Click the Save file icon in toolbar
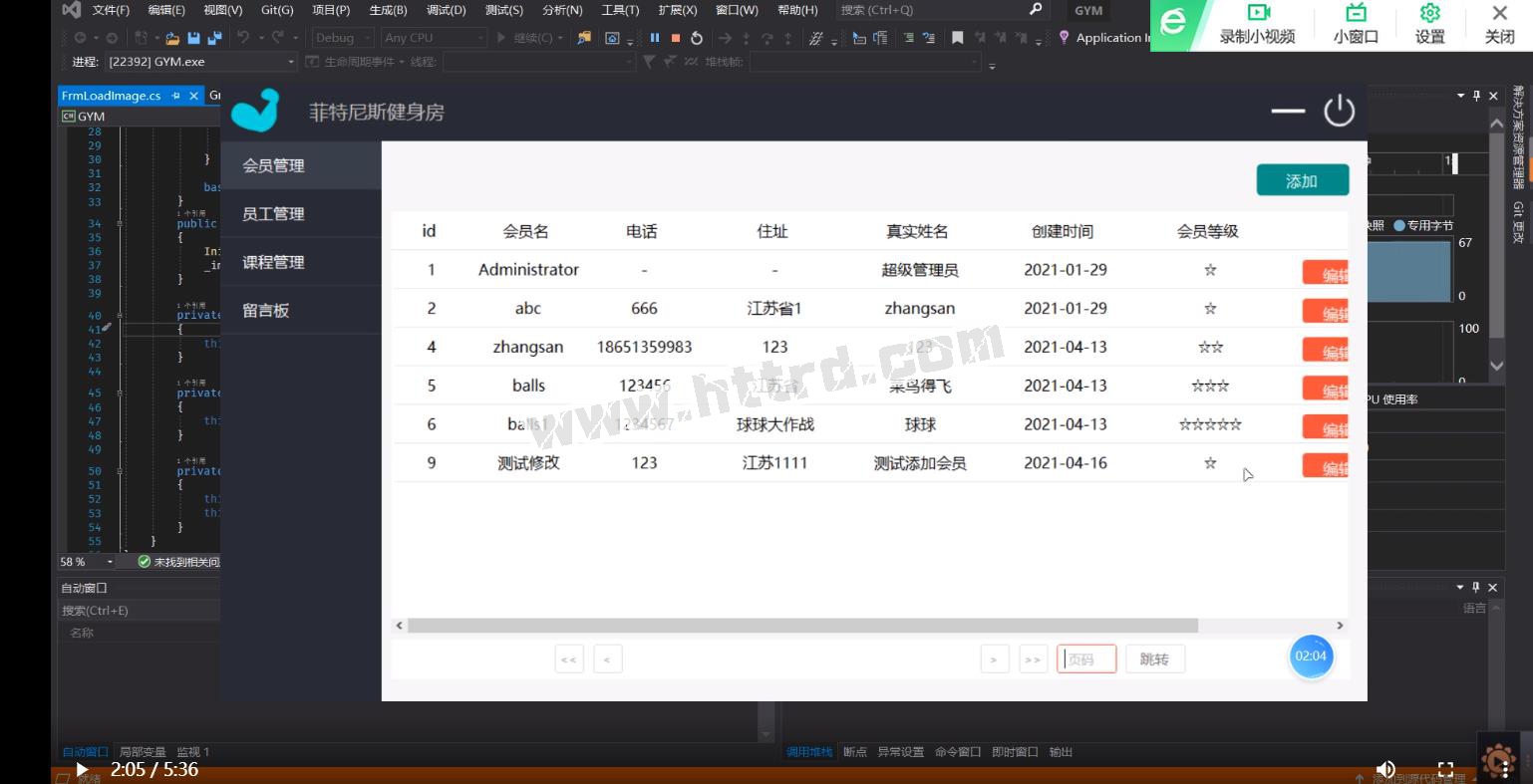Screen dimensions: 1533x784 click(x=193, y=38)
